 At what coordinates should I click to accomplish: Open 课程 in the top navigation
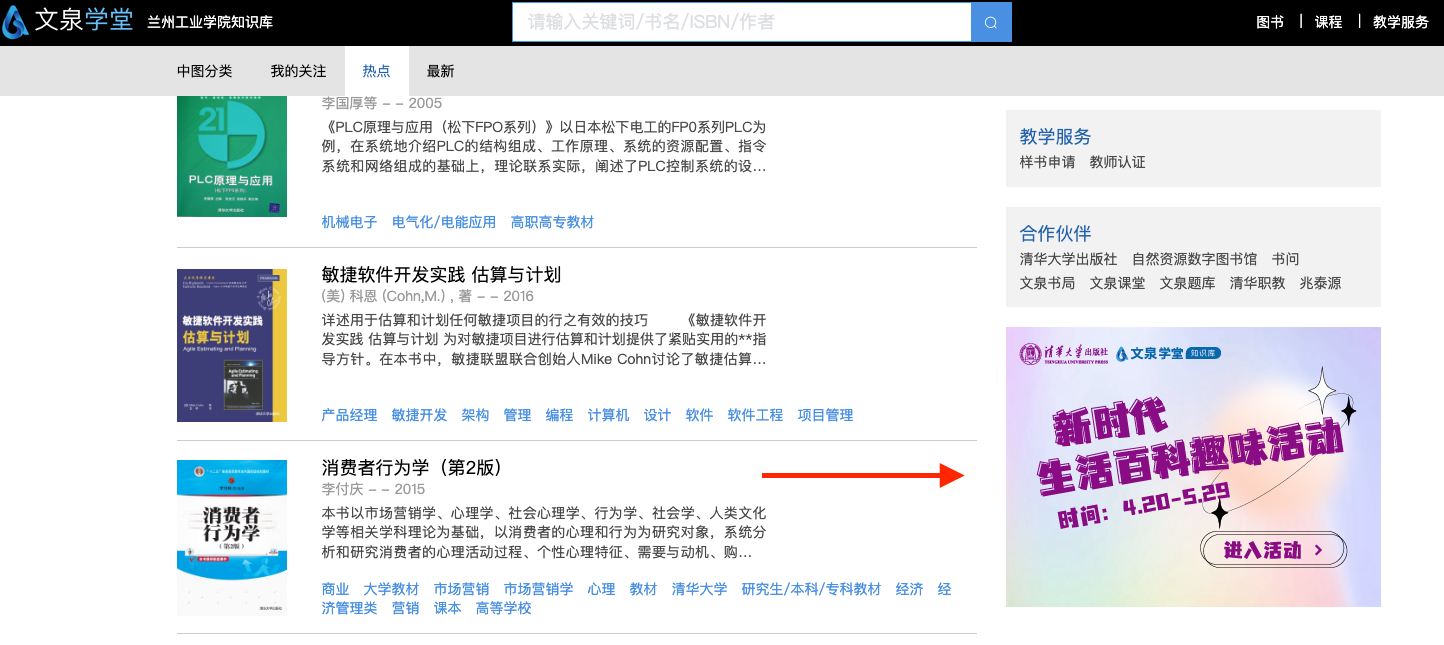coord(1328,22)
